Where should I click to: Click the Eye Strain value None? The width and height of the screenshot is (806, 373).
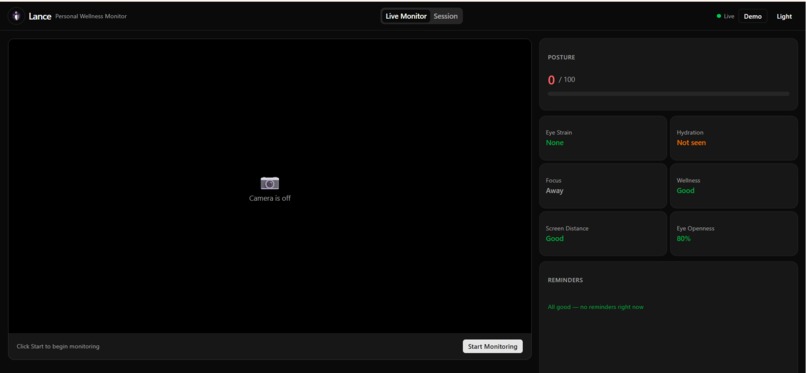point(555,143)
